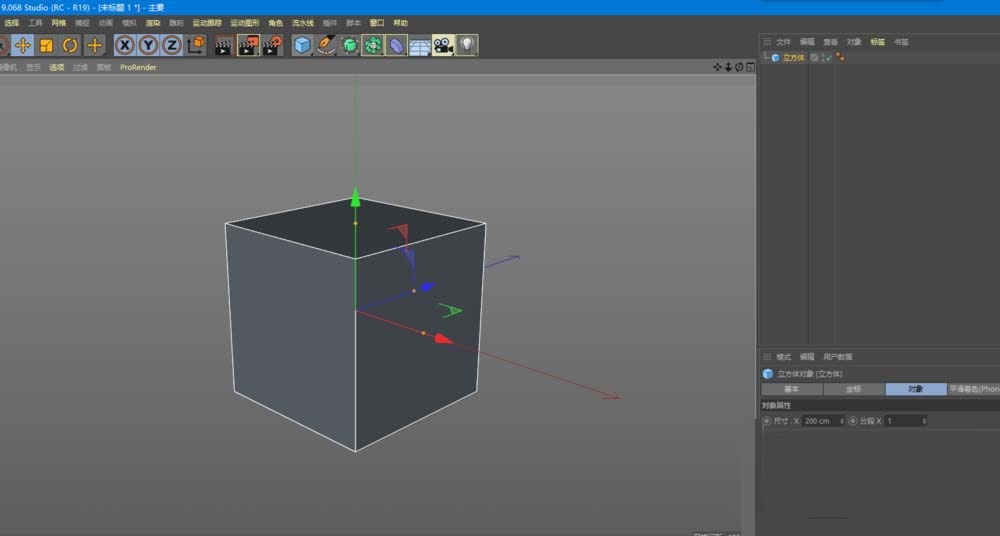Open the 模式 menu in attributes panel
This screenshot has height=536, width=1000.
pos(783,357)
